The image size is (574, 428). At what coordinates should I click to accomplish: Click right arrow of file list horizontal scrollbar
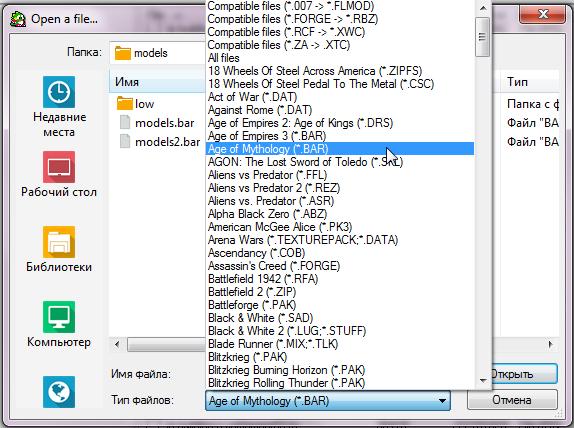click(x=550, y=344)
